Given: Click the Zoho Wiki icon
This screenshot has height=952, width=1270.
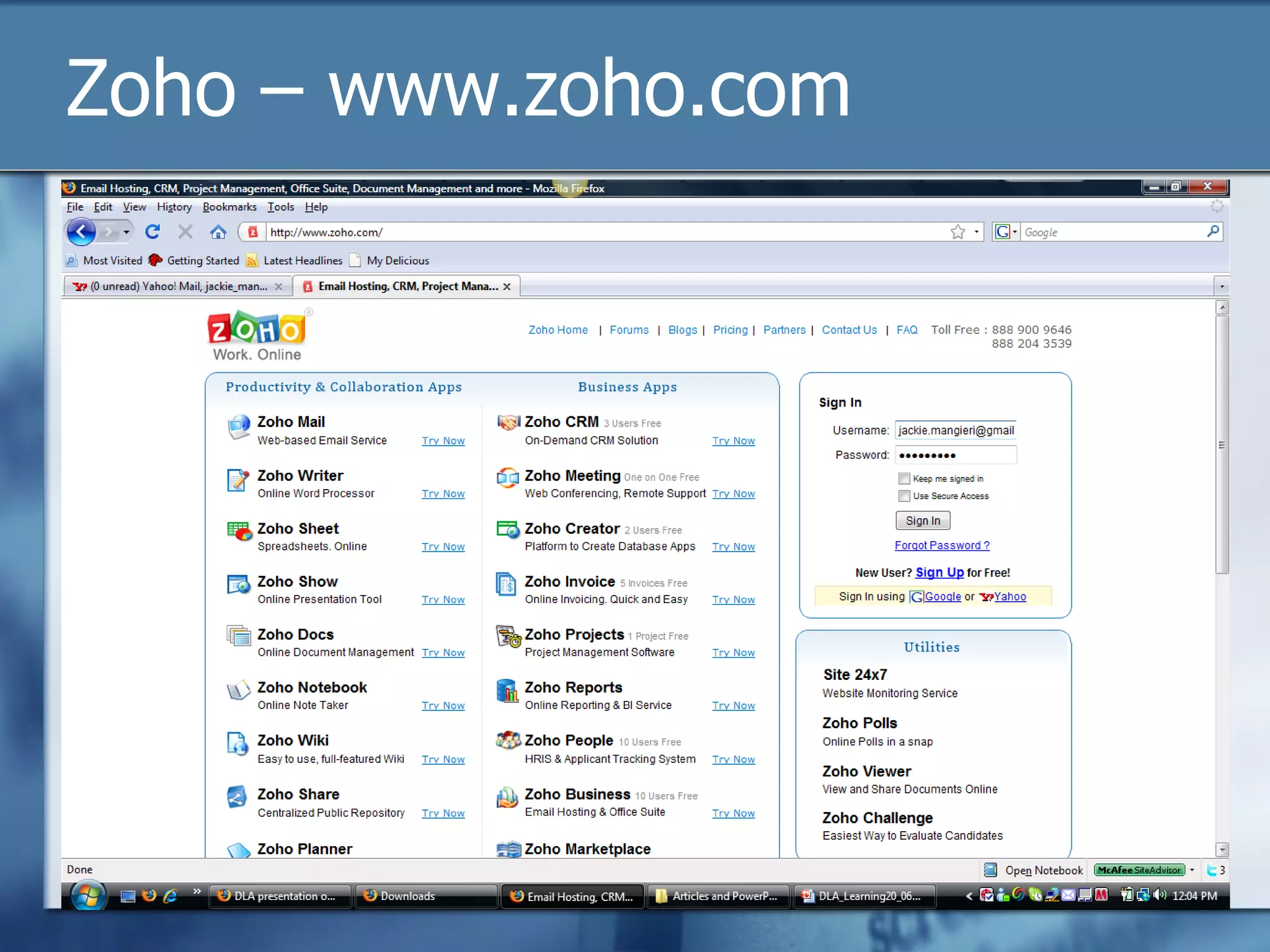Looking at the screenshot, I should [x=238, y=743].
